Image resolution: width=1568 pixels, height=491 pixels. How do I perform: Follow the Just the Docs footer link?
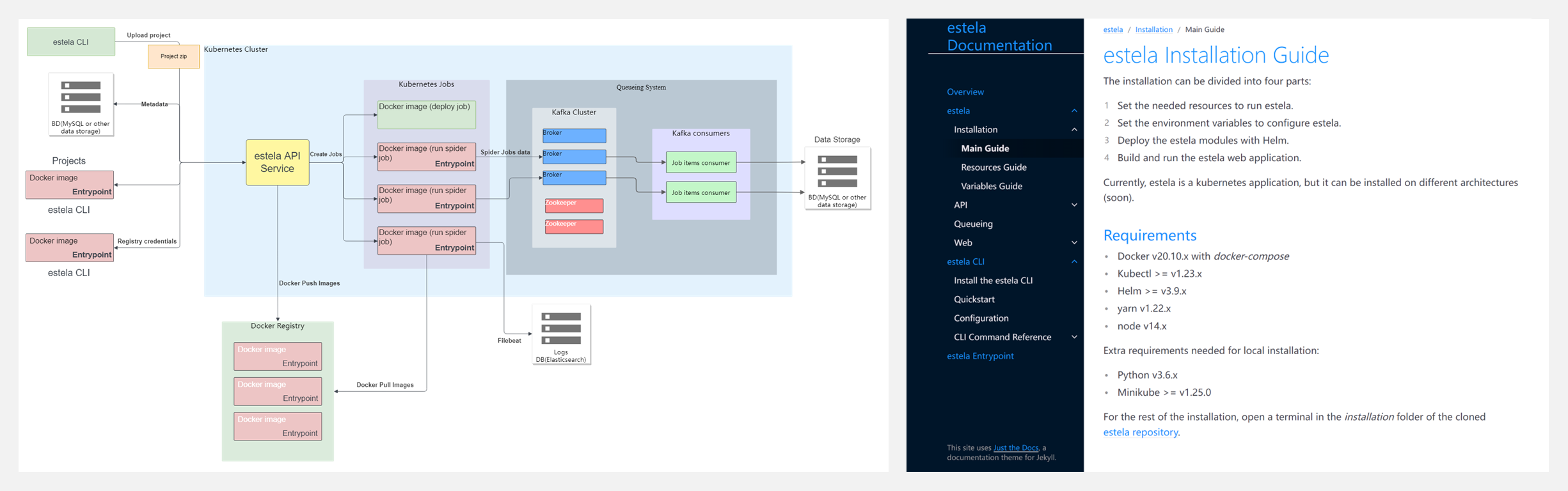pyautogui.click(x=1016, y=448)
